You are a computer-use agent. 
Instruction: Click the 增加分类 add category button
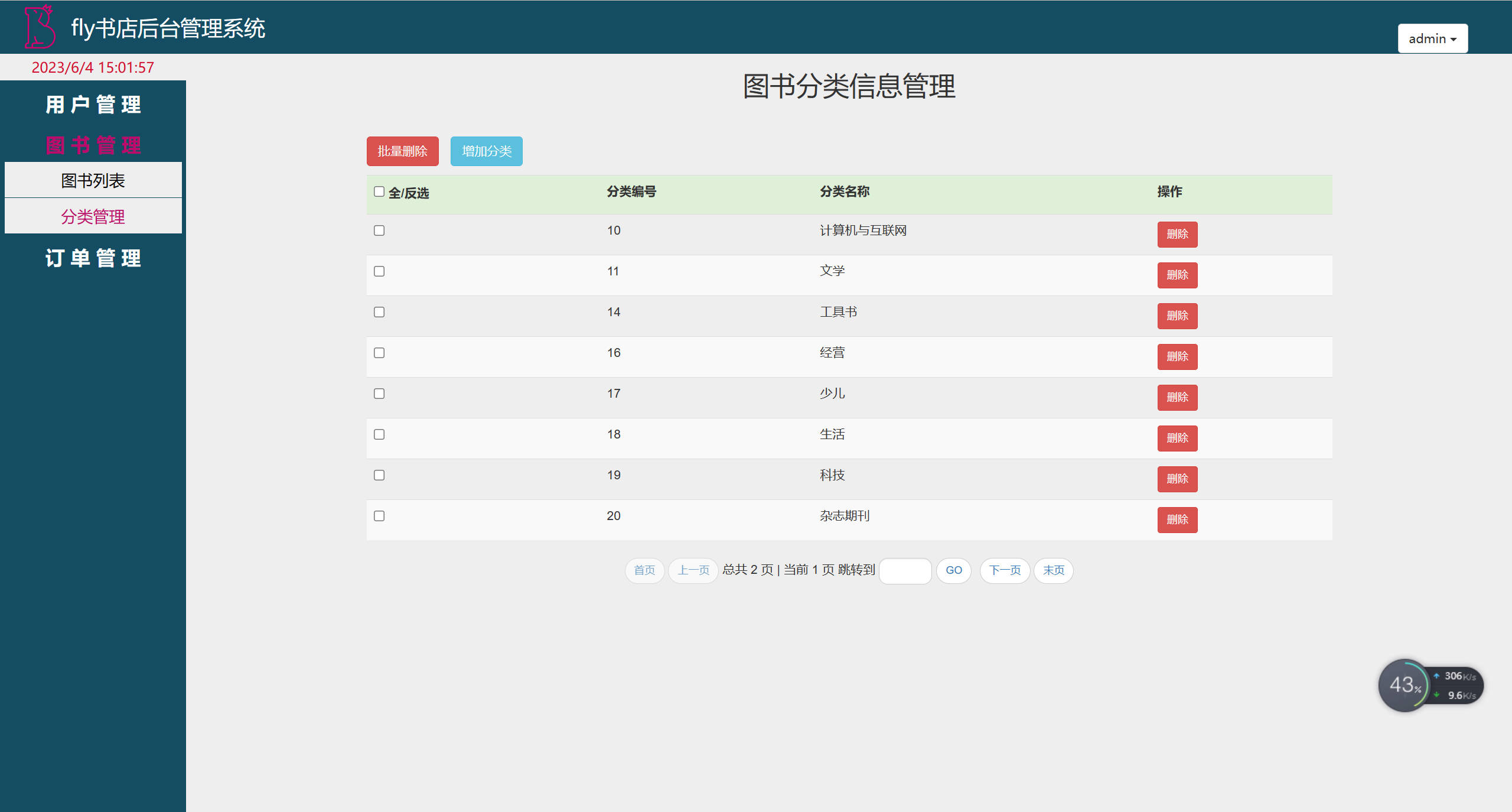[x=486, y=151]
